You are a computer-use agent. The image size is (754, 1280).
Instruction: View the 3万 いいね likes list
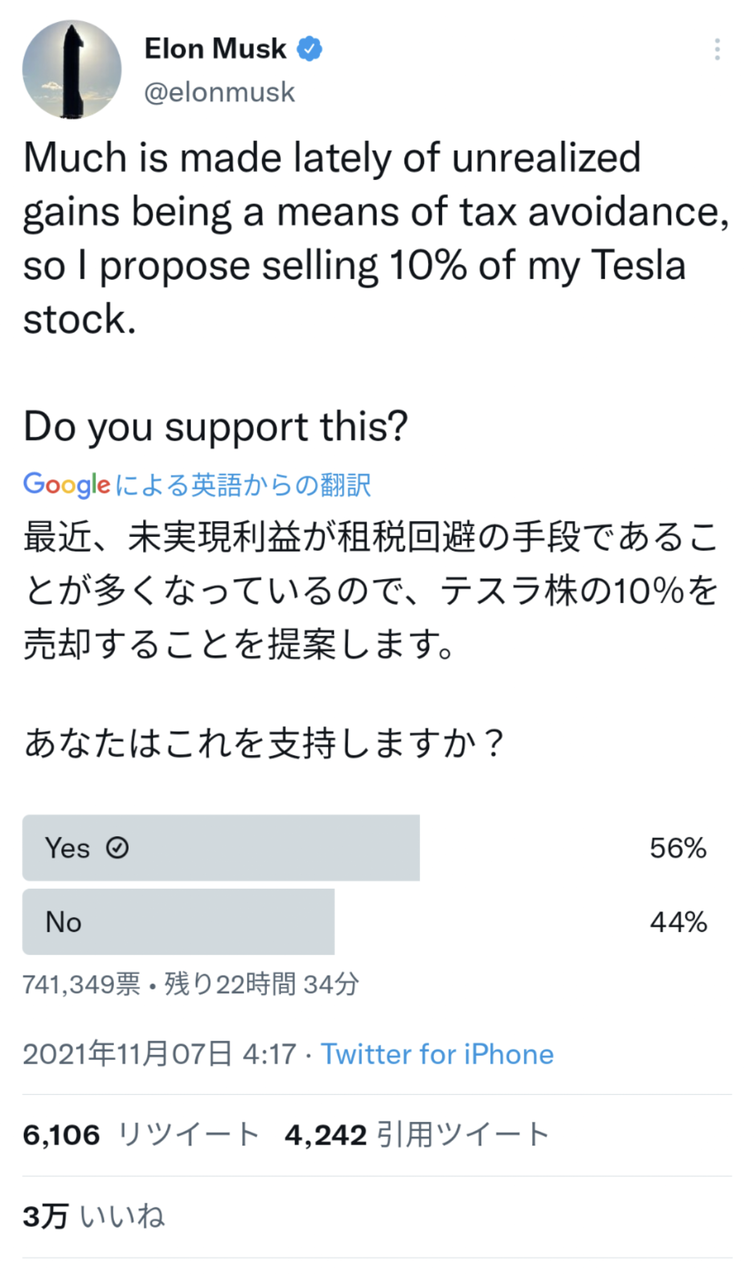click(x=94, y=1215)
